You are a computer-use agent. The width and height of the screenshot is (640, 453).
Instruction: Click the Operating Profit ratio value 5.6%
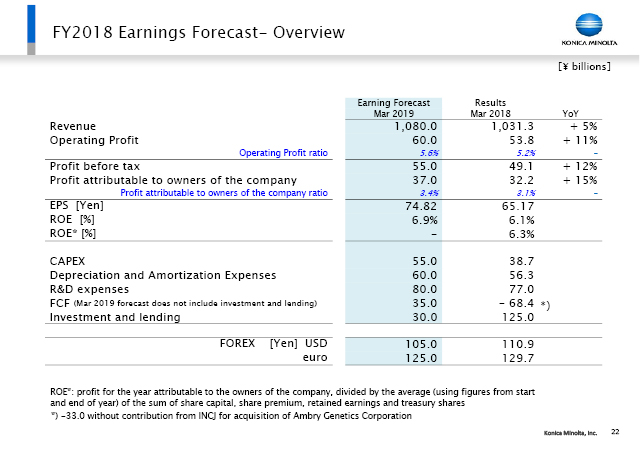pyautogui.click(x=429, y=153)
